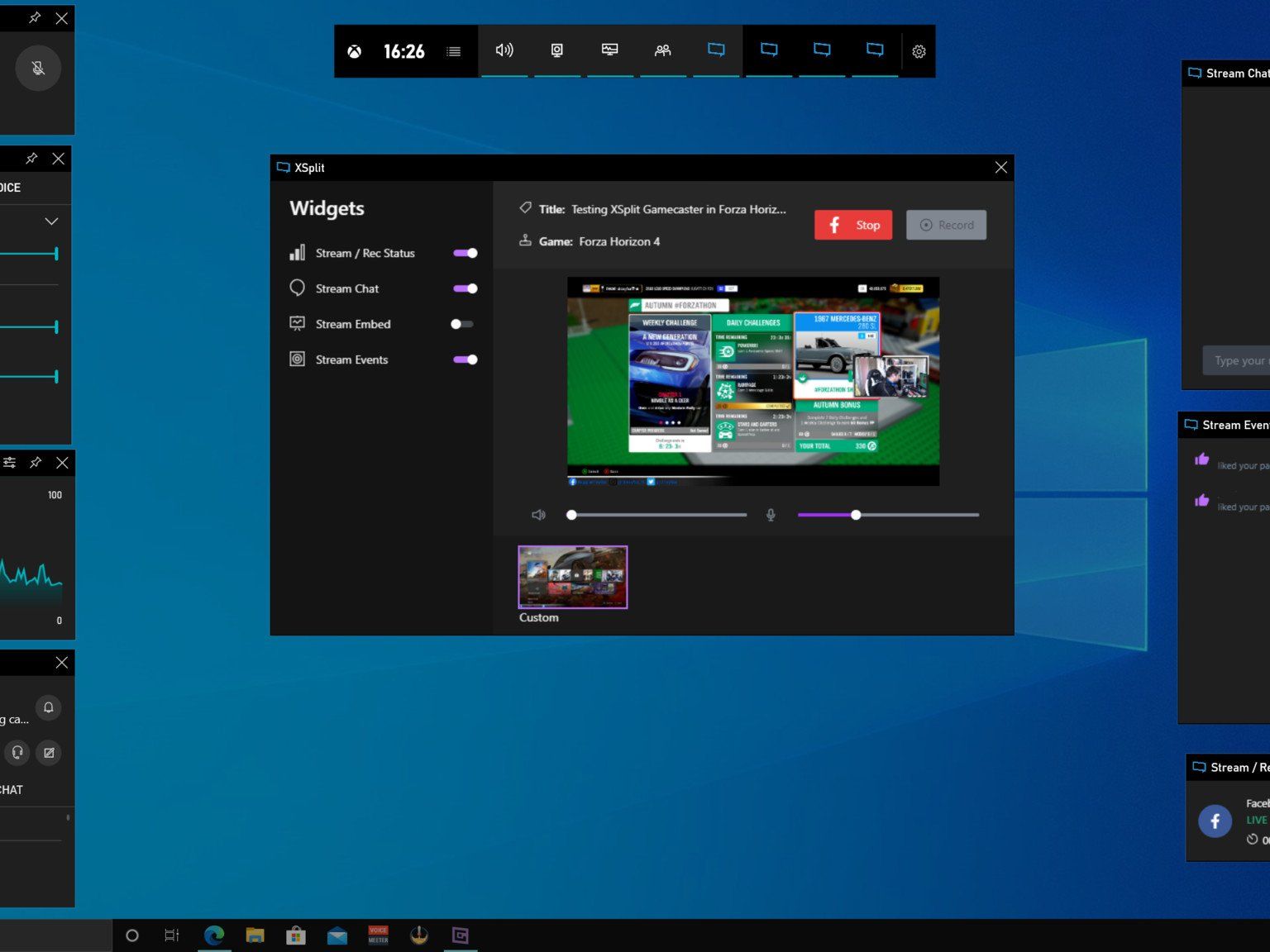Viewport: 1270px width, 952px height.
Task: Open Microsoft Edge from the taskbar
Action: (x=214, y=935)
